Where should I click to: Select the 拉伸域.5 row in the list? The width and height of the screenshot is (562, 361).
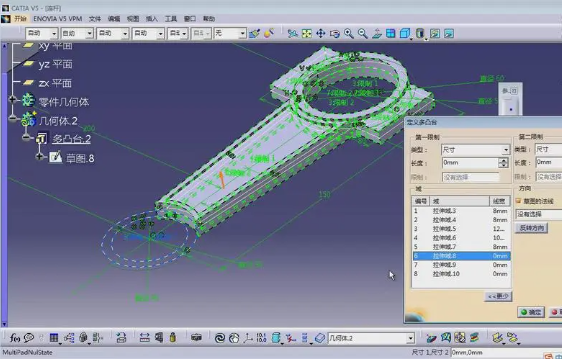[461, 229]
